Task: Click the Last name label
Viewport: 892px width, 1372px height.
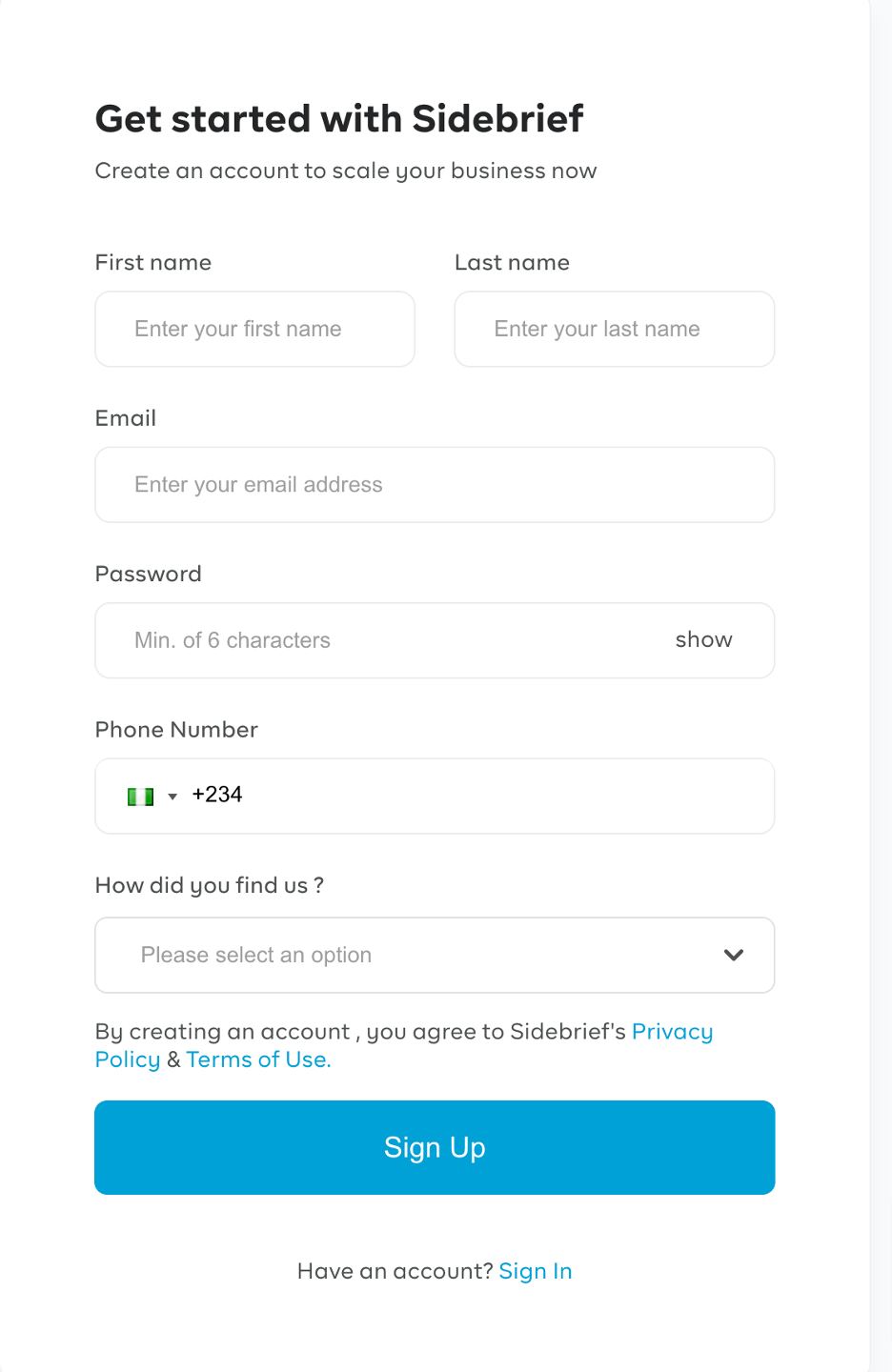Action: (512, 263)
